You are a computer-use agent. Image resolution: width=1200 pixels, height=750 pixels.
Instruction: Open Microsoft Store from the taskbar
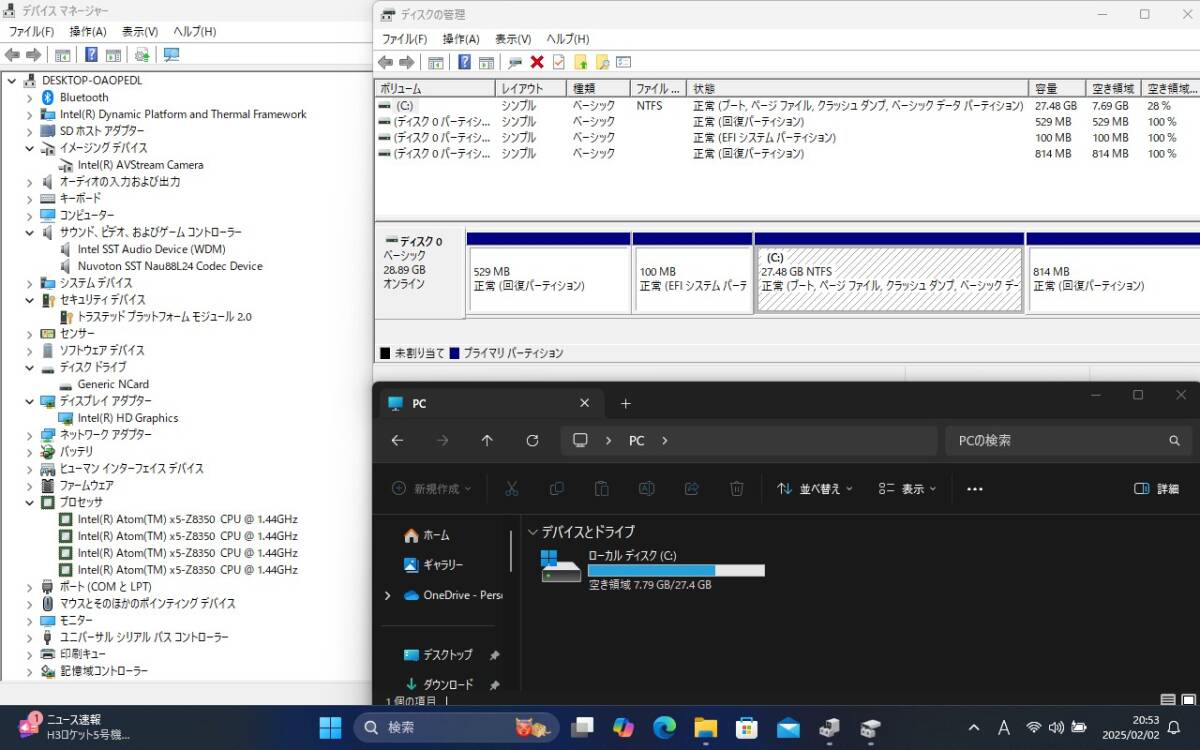[747, 727]
